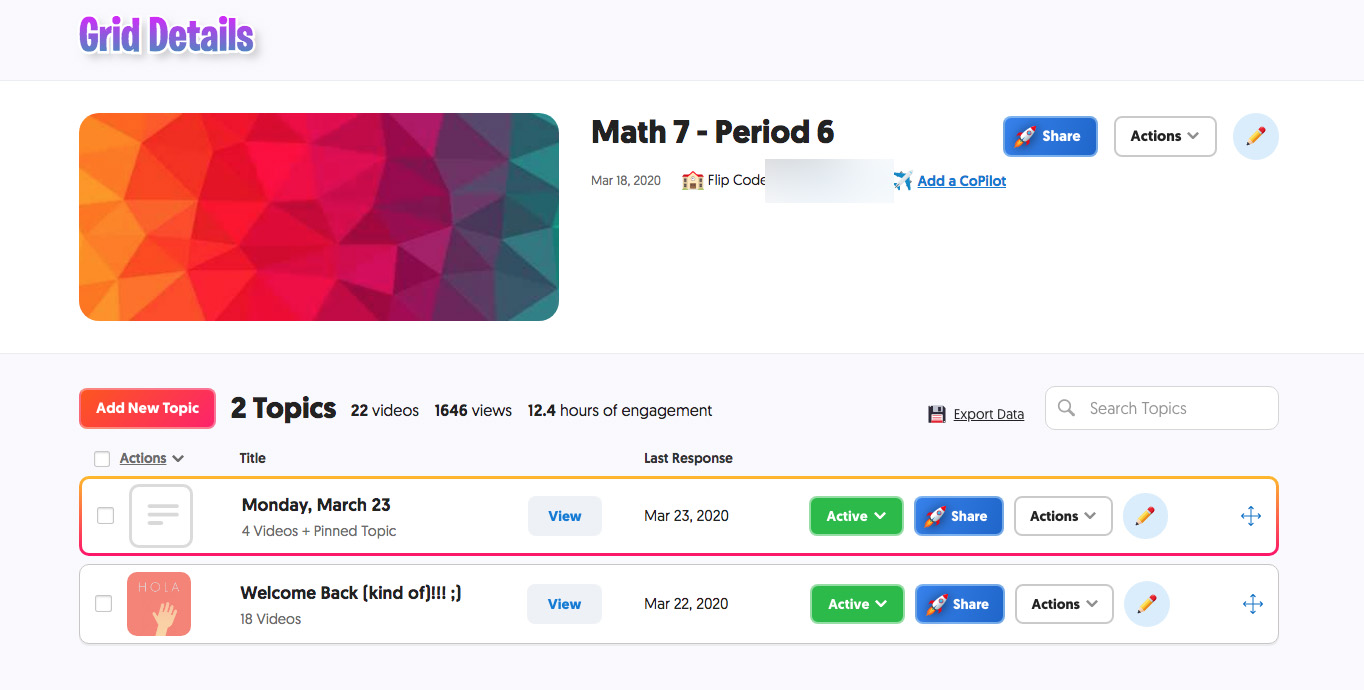1364x690 pixels.
Task: Click into the Search Topics field
Action: click(1162, 408)
